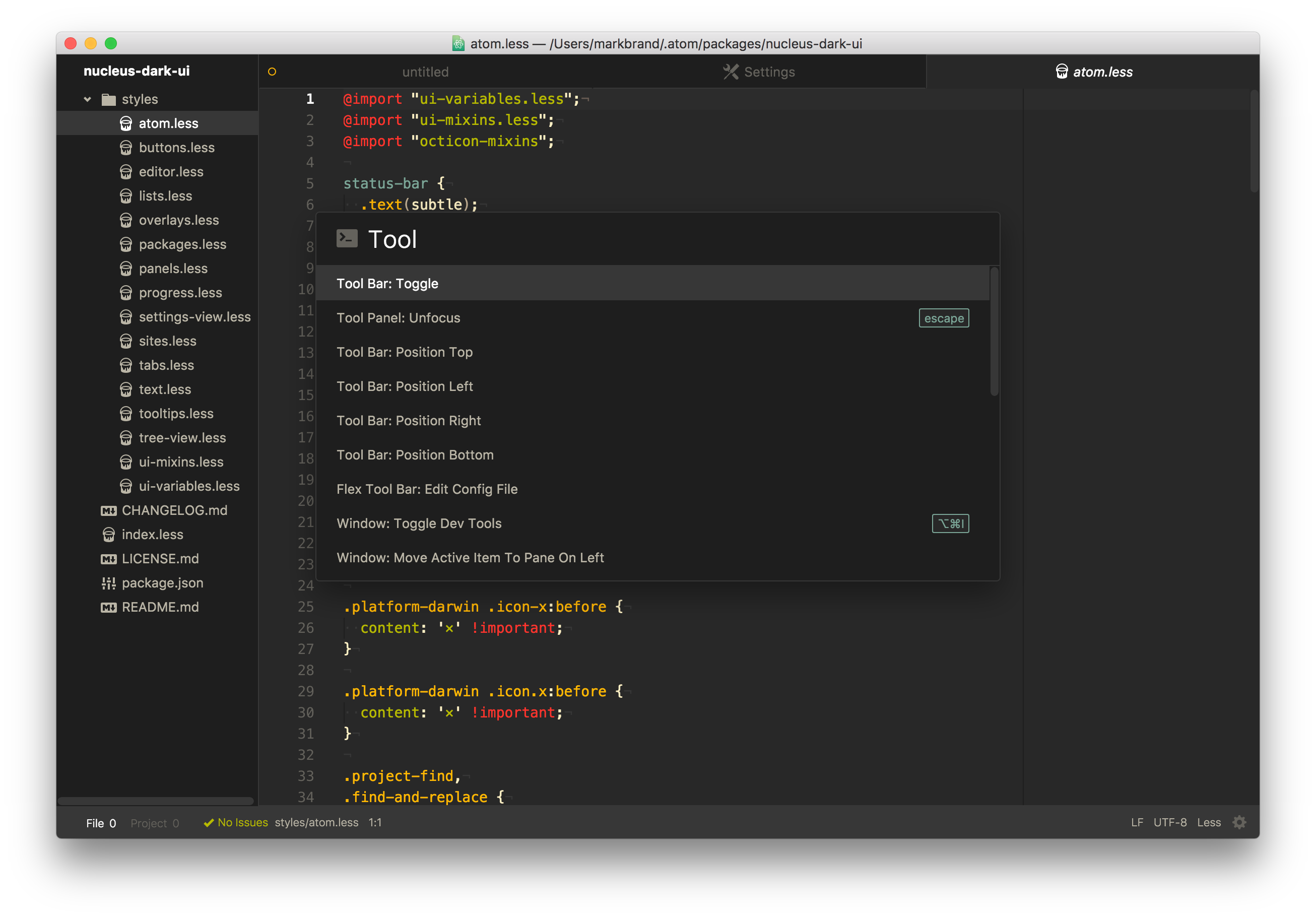Click the overlays.less file icon
The width and height of the screenshot is (1316, 919).
click(x=126, y=220)
